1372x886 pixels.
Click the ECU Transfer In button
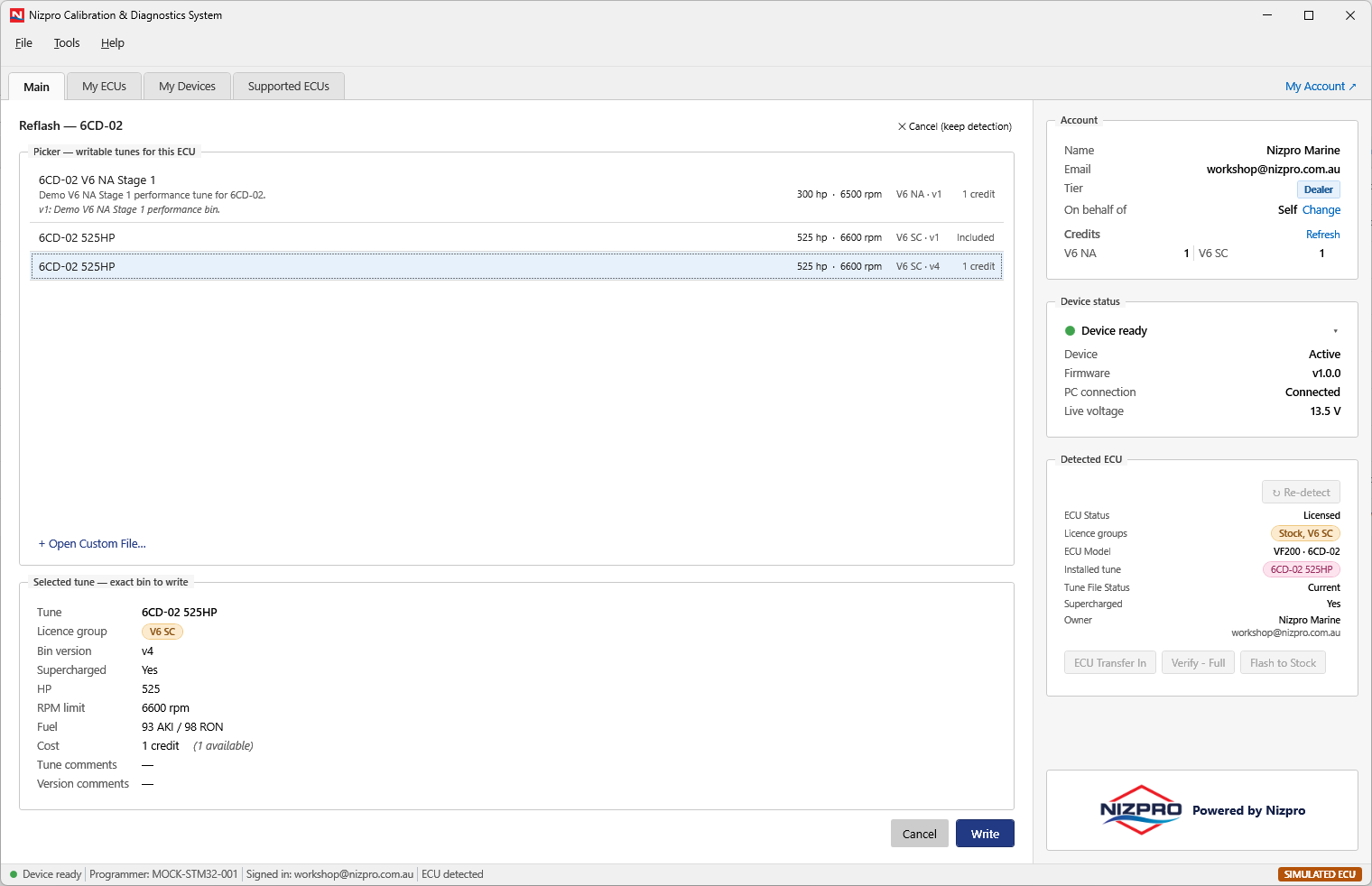click(x=1110, y=663)
